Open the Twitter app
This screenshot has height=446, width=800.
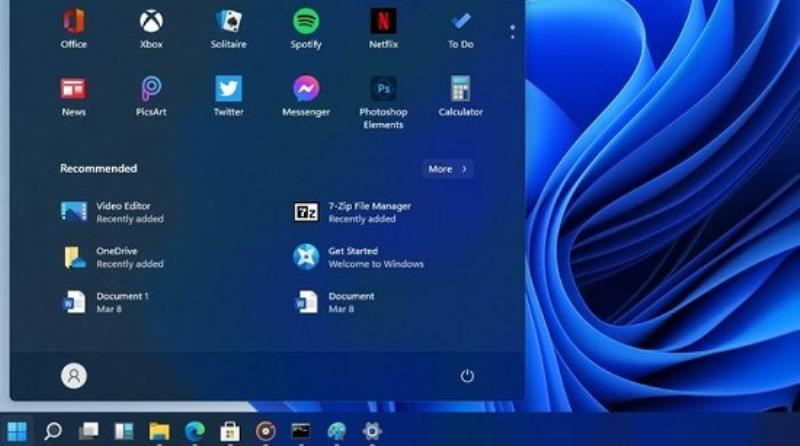pos(229,97)
